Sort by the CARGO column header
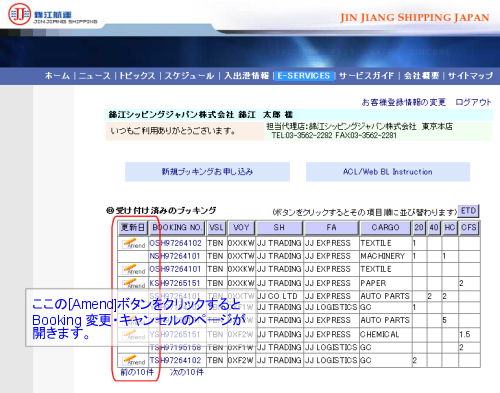Screen dimensions: 500x393 [x=385, y=228]
